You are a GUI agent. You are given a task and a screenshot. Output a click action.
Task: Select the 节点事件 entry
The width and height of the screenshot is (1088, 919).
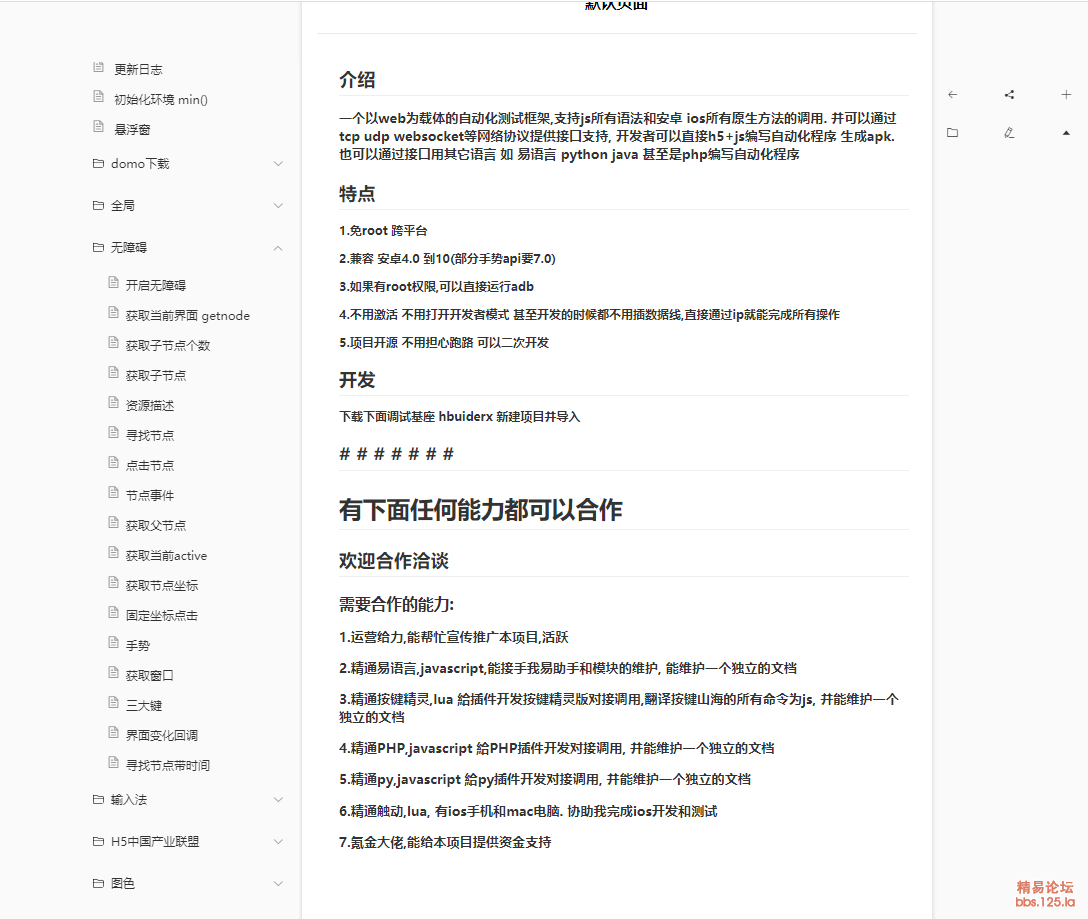point(150,496)
